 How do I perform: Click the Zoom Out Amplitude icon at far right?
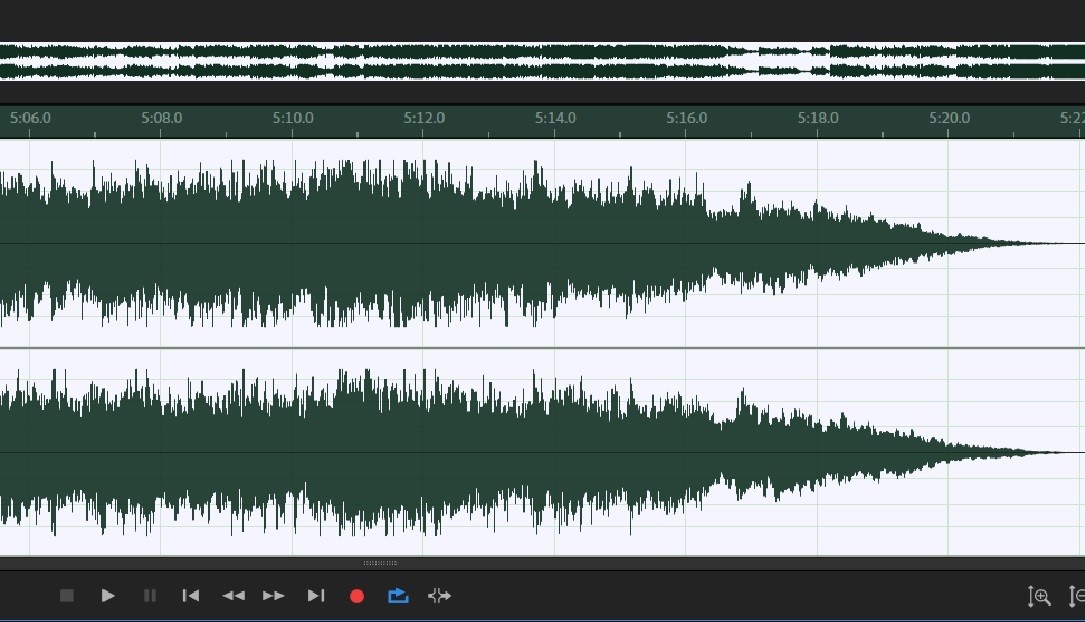point(1077,597)
